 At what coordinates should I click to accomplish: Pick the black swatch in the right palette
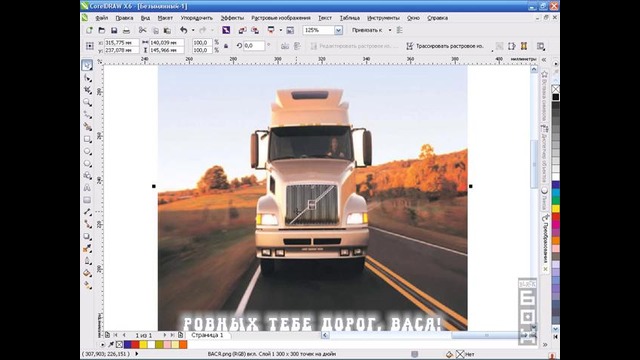(556, 97)
